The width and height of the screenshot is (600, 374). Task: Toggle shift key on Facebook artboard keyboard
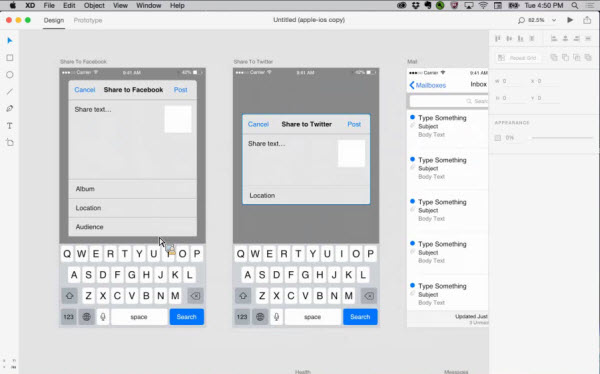tap(69, 296)
